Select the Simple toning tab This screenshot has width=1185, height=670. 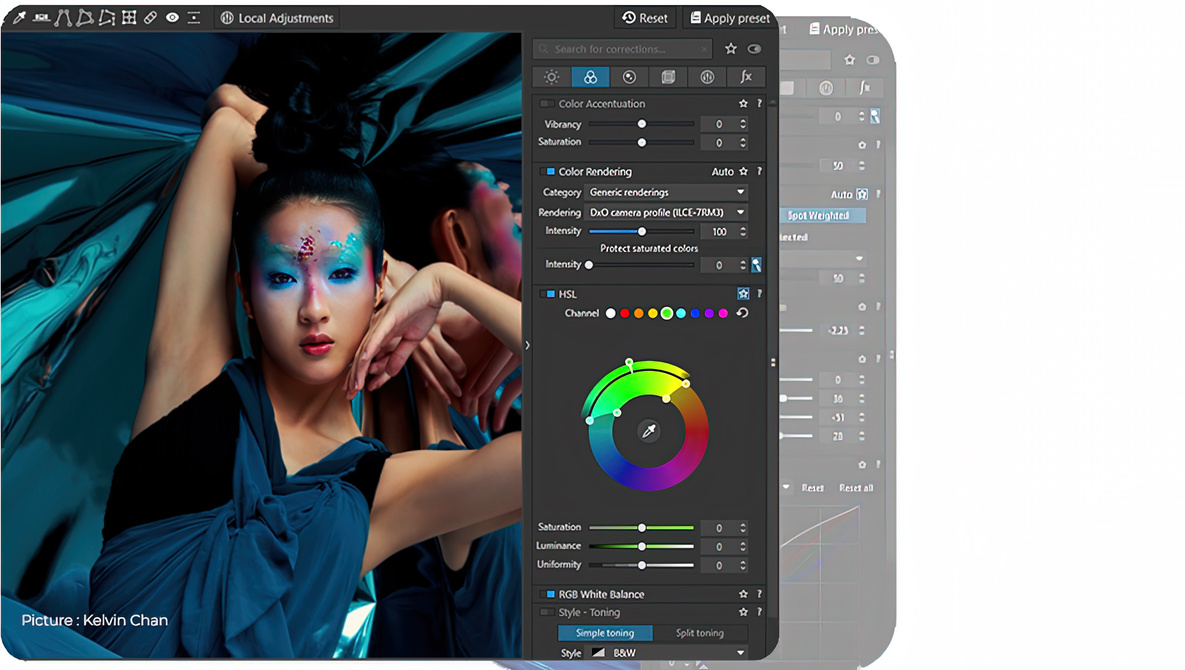click(x=605, y=633)
